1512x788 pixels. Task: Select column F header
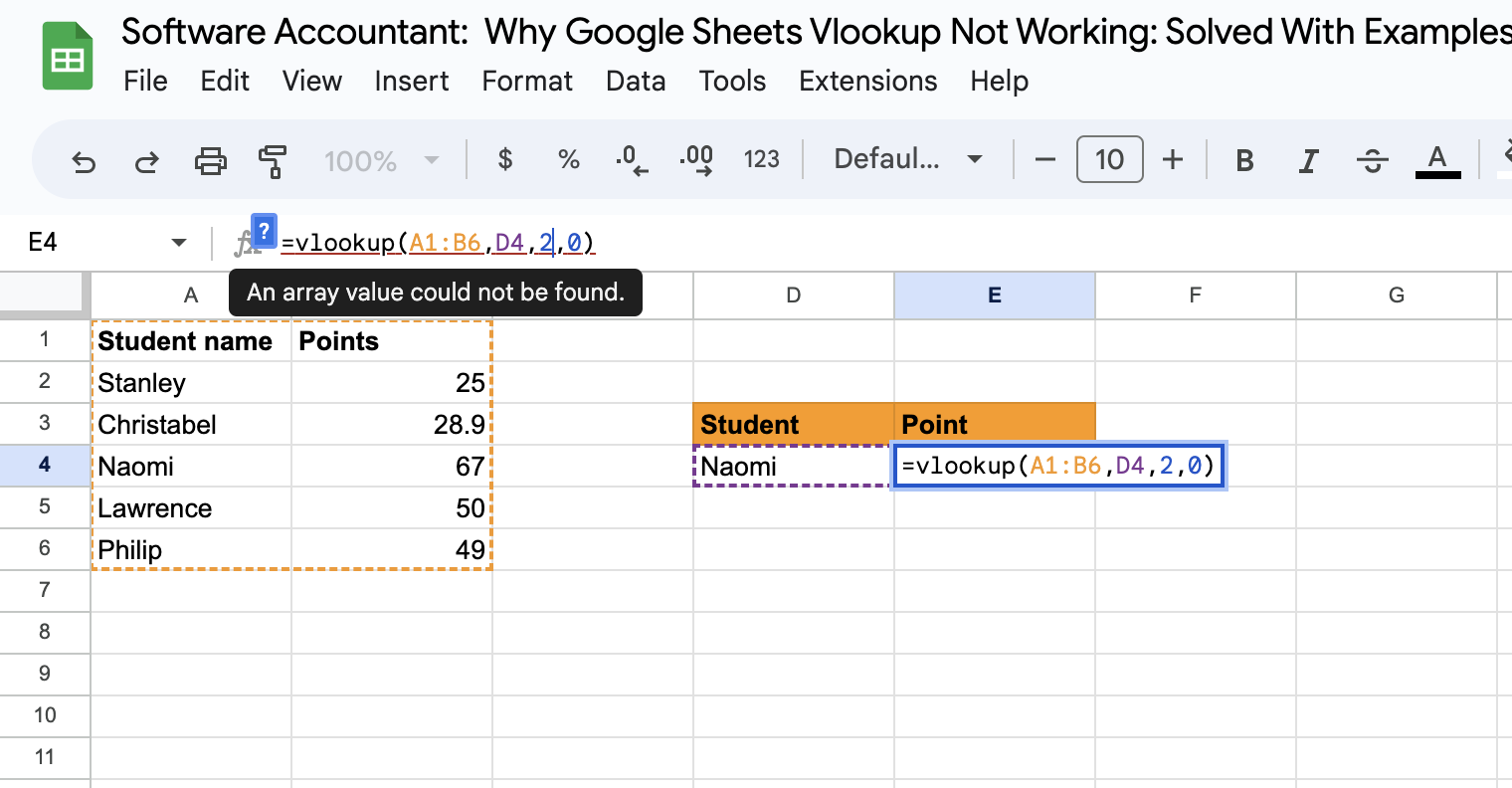[1195, 295]
